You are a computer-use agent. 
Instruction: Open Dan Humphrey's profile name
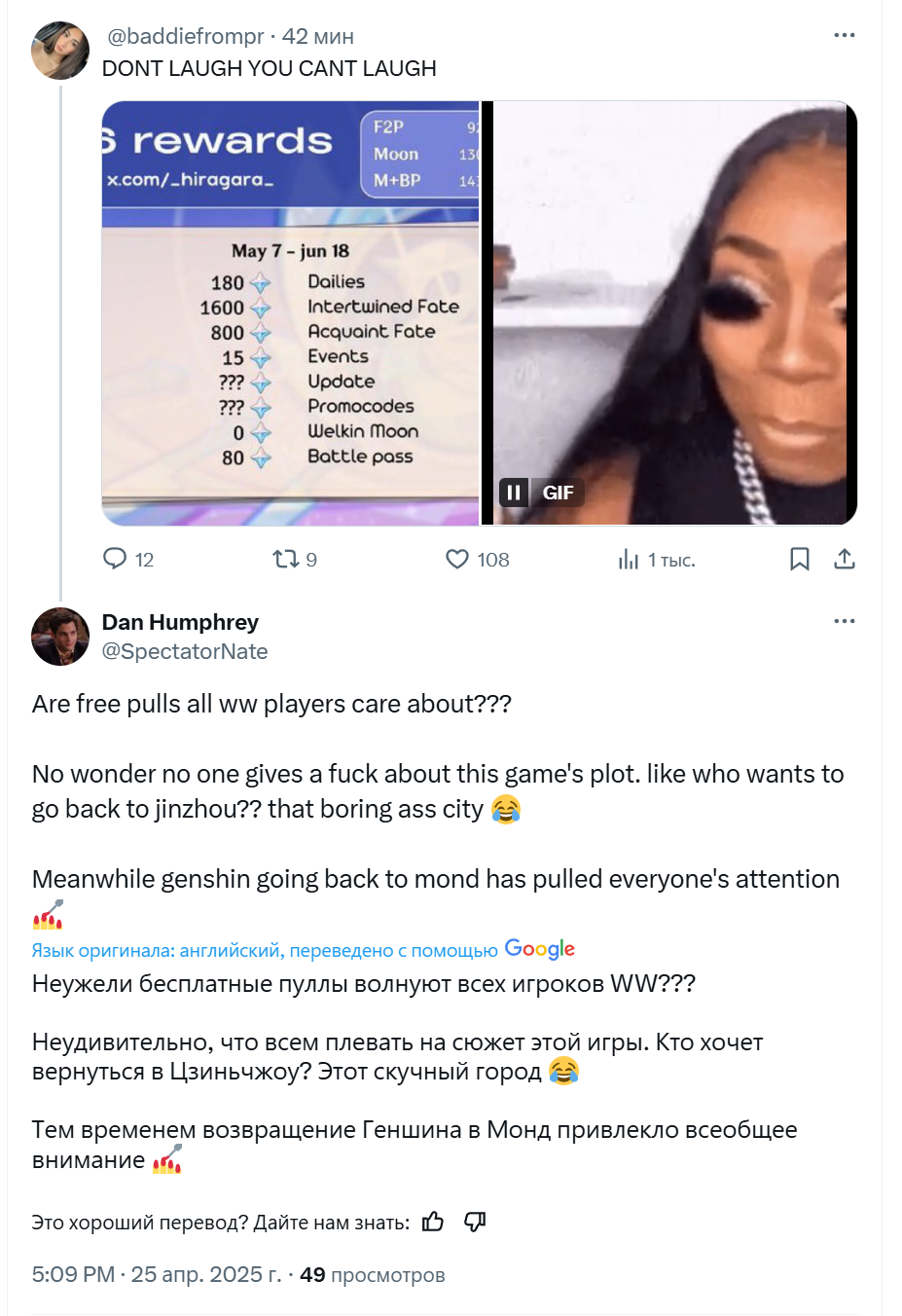pyautogui.click(x=180, y=622)
